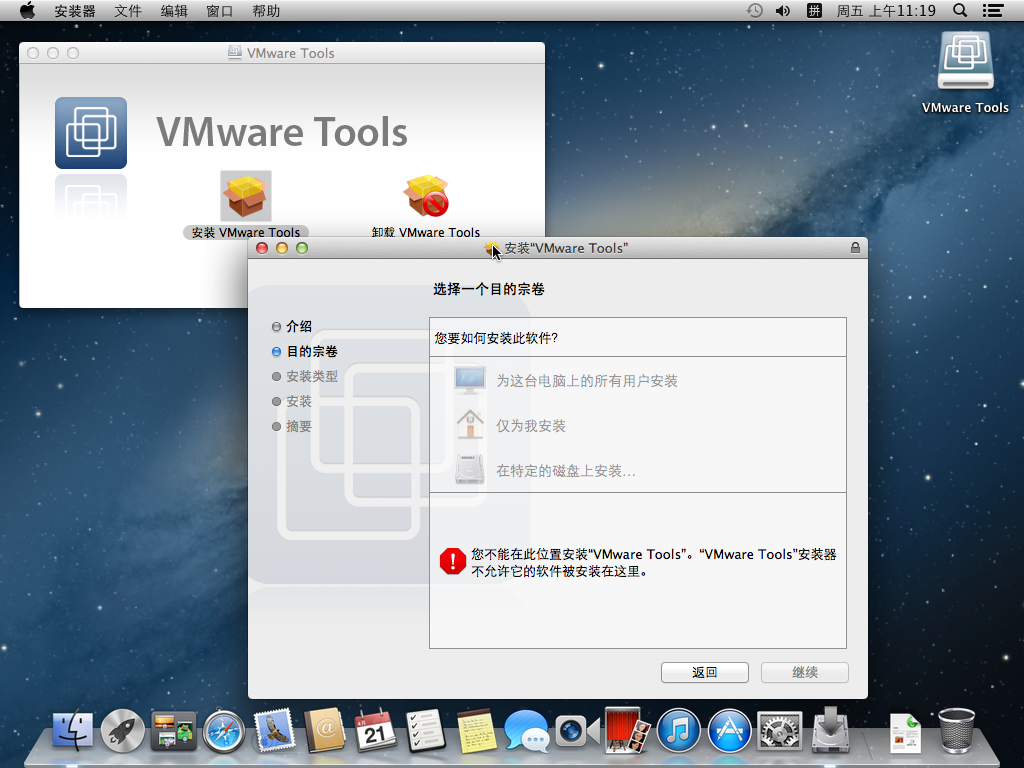Open the 窗口 menu
This screenshot has width=1024, height=768.
tap(219, 11)
